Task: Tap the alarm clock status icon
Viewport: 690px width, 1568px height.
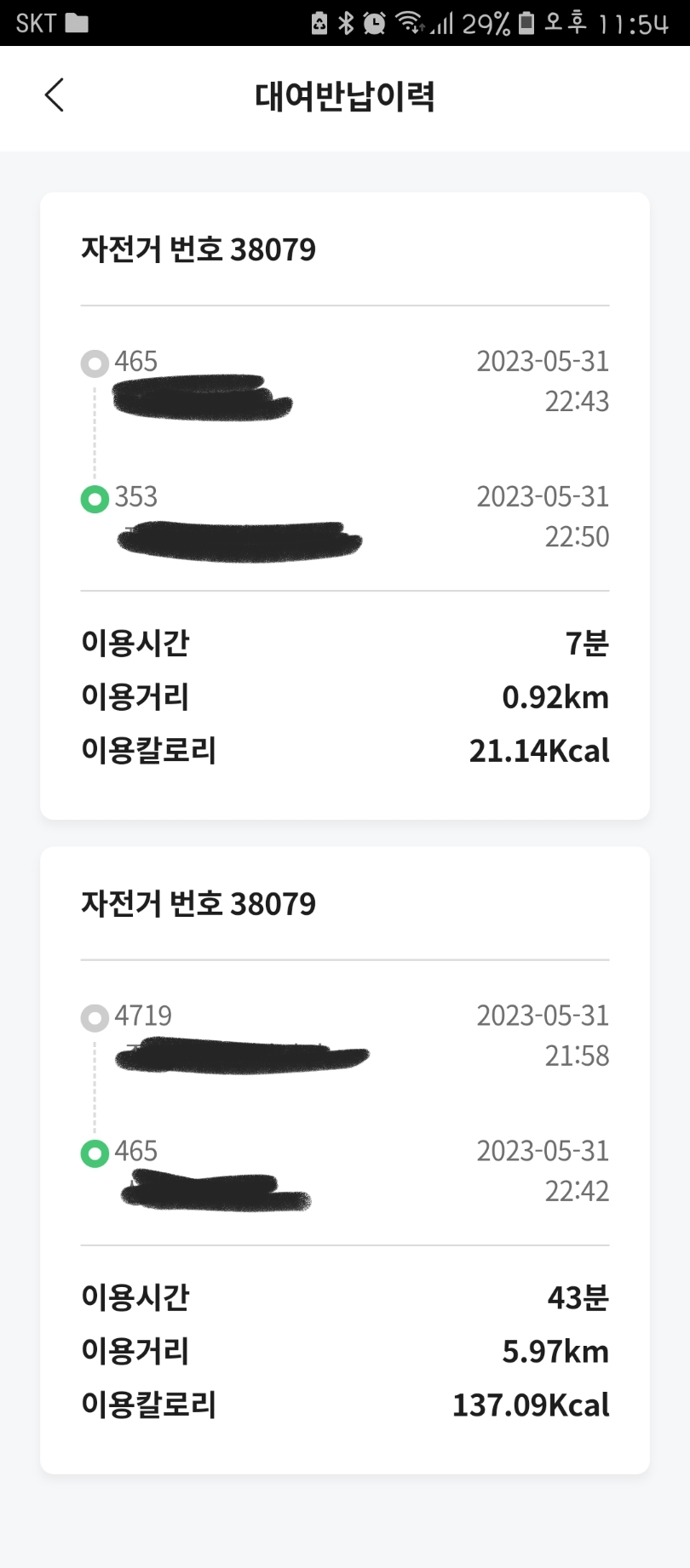Action: (x=374, y=23)
